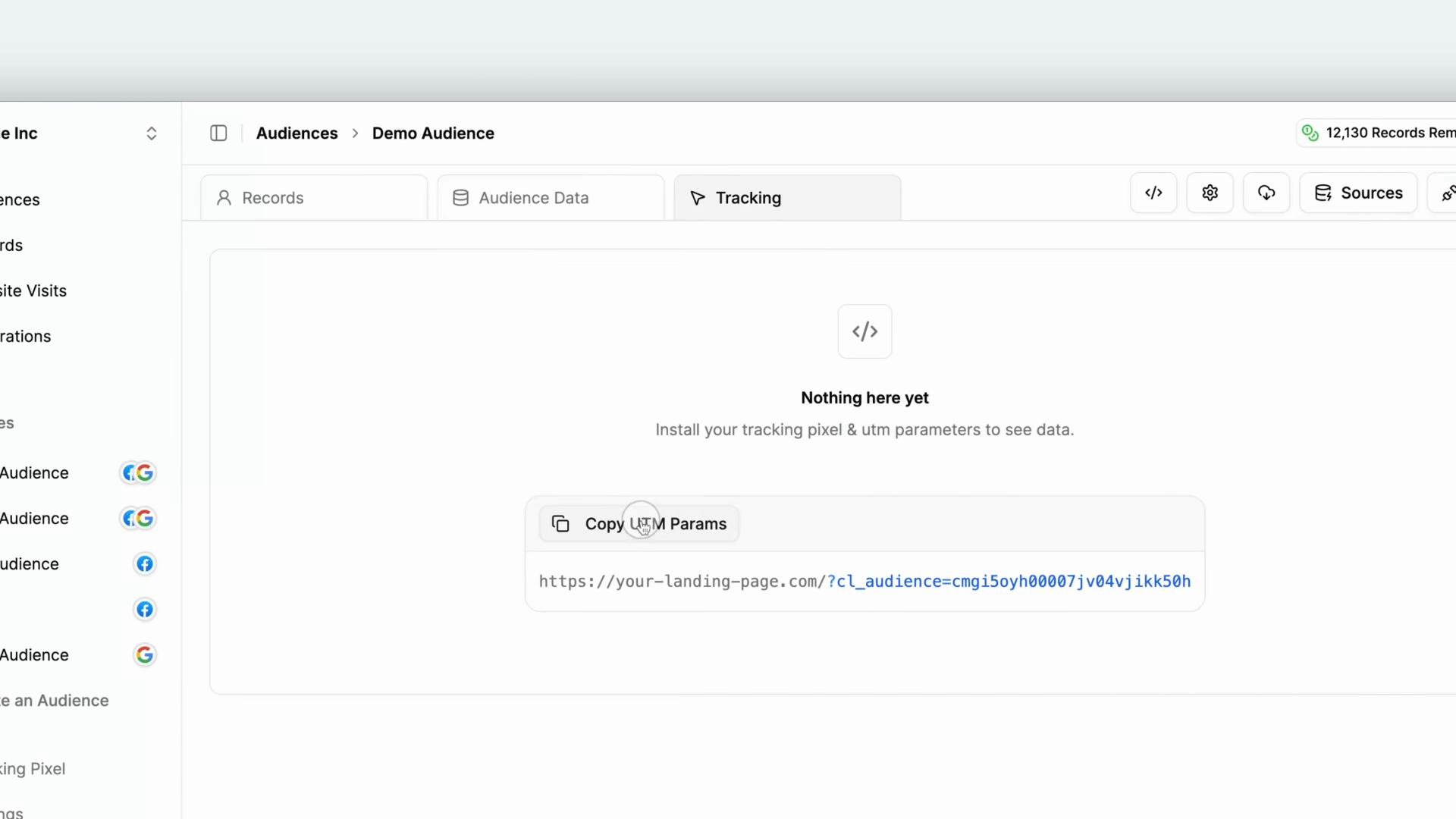
Task: Click the Google icon on last audience
Action: click(144, 655)
